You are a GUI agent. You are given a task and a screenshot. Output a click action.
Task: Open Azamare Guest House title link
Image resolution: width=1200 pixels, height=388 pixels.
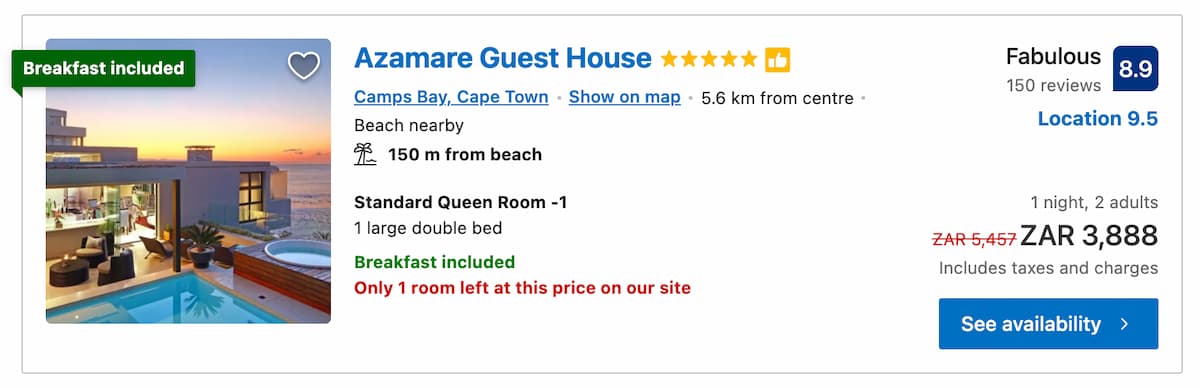[503, 58]
